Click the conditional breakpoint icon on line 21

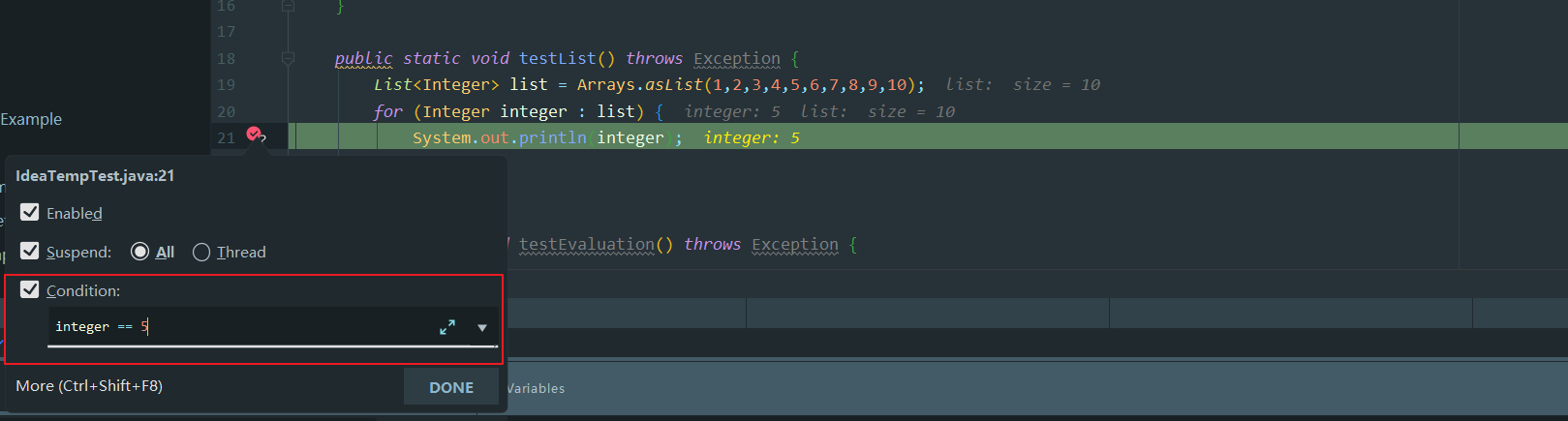pyautogui.click(x=255, y=135)
